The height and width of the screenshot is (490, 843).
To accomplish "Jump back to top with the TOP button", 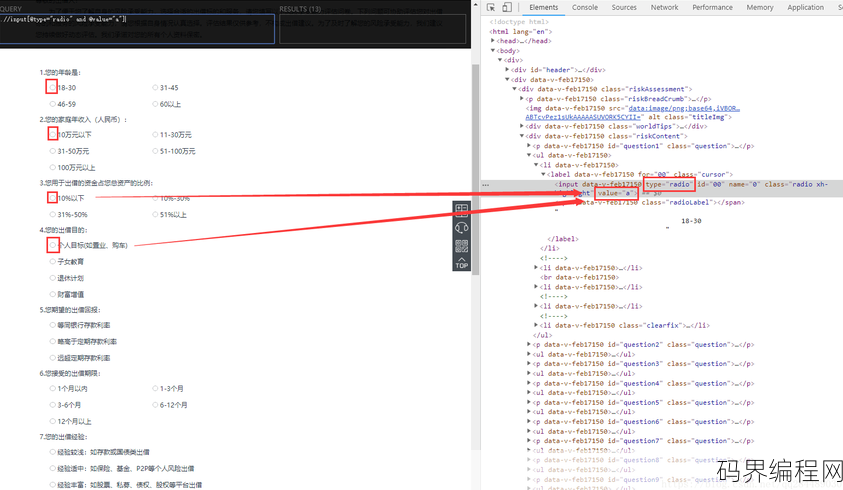I will coord(462,263).
